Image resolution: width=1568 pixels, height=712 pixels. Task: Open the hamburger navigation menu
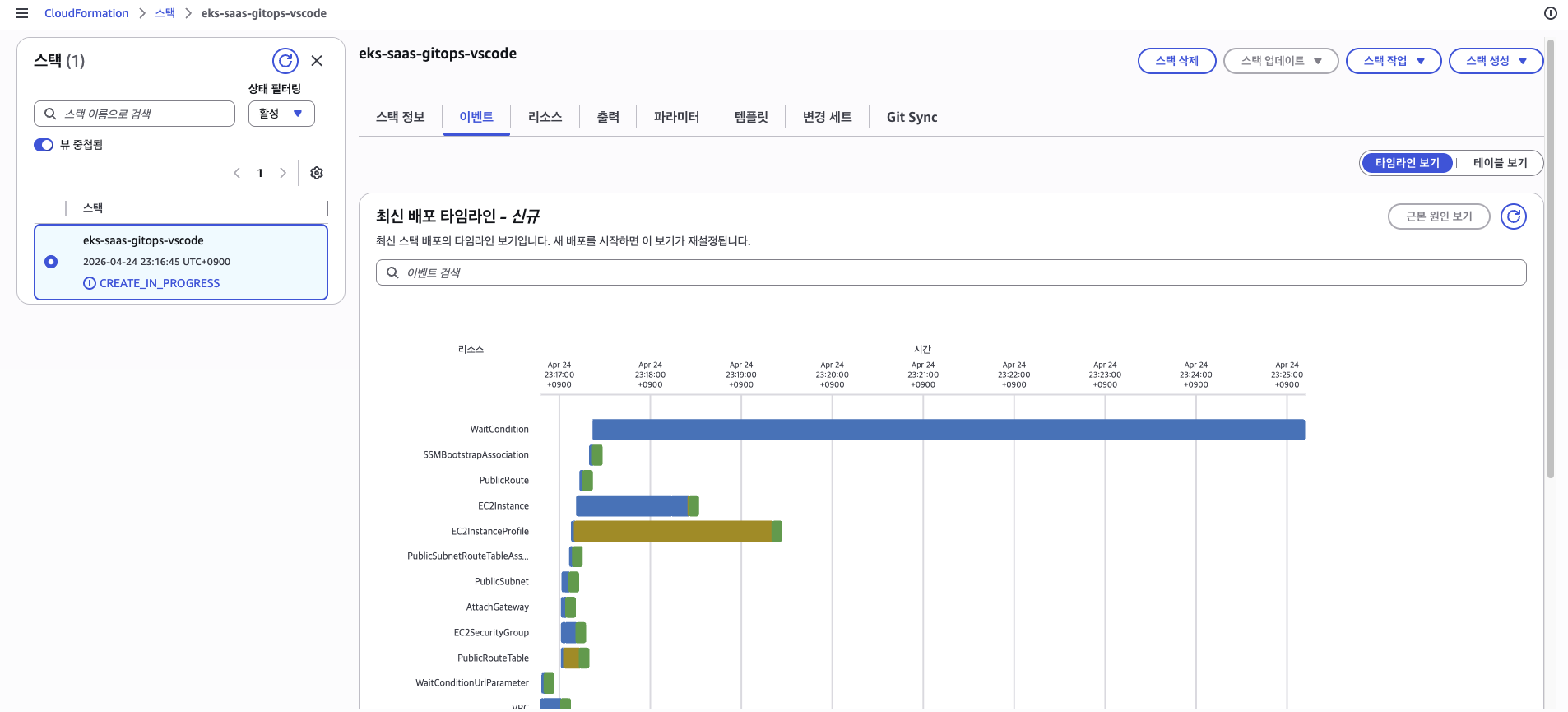tap(22, 13)
